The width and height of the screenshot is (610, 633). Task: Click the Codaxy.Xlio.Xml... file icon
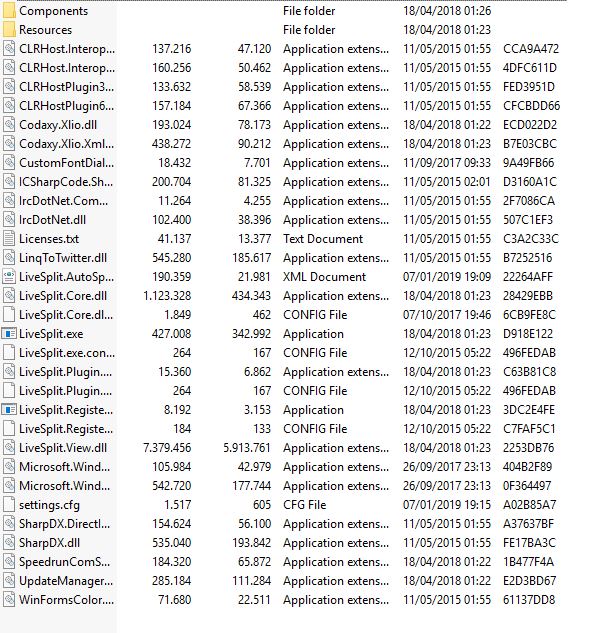[x=9, y=144]
